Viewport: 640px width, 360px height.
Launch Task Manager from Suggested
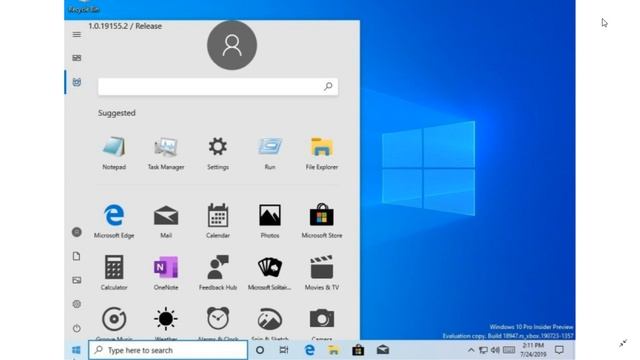(x=166, y=153)
